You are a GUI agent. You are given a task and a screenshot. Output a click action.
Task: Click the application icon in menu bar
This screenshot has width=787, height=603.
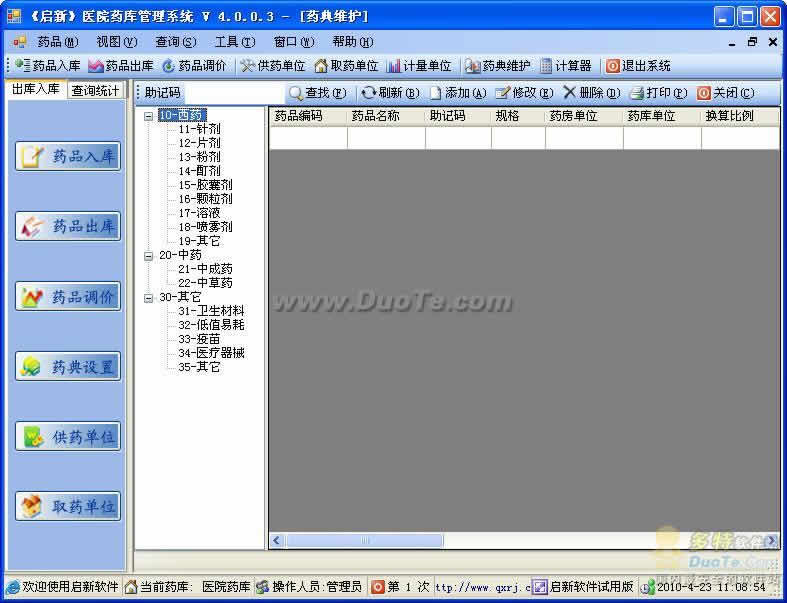pyautogui.click(x=20, y=42)
